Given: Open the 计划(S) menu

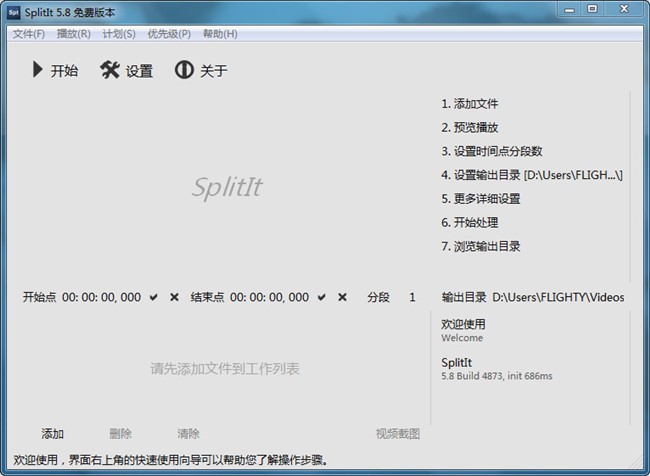Looking at the screenshot, I should click(119, 34).
